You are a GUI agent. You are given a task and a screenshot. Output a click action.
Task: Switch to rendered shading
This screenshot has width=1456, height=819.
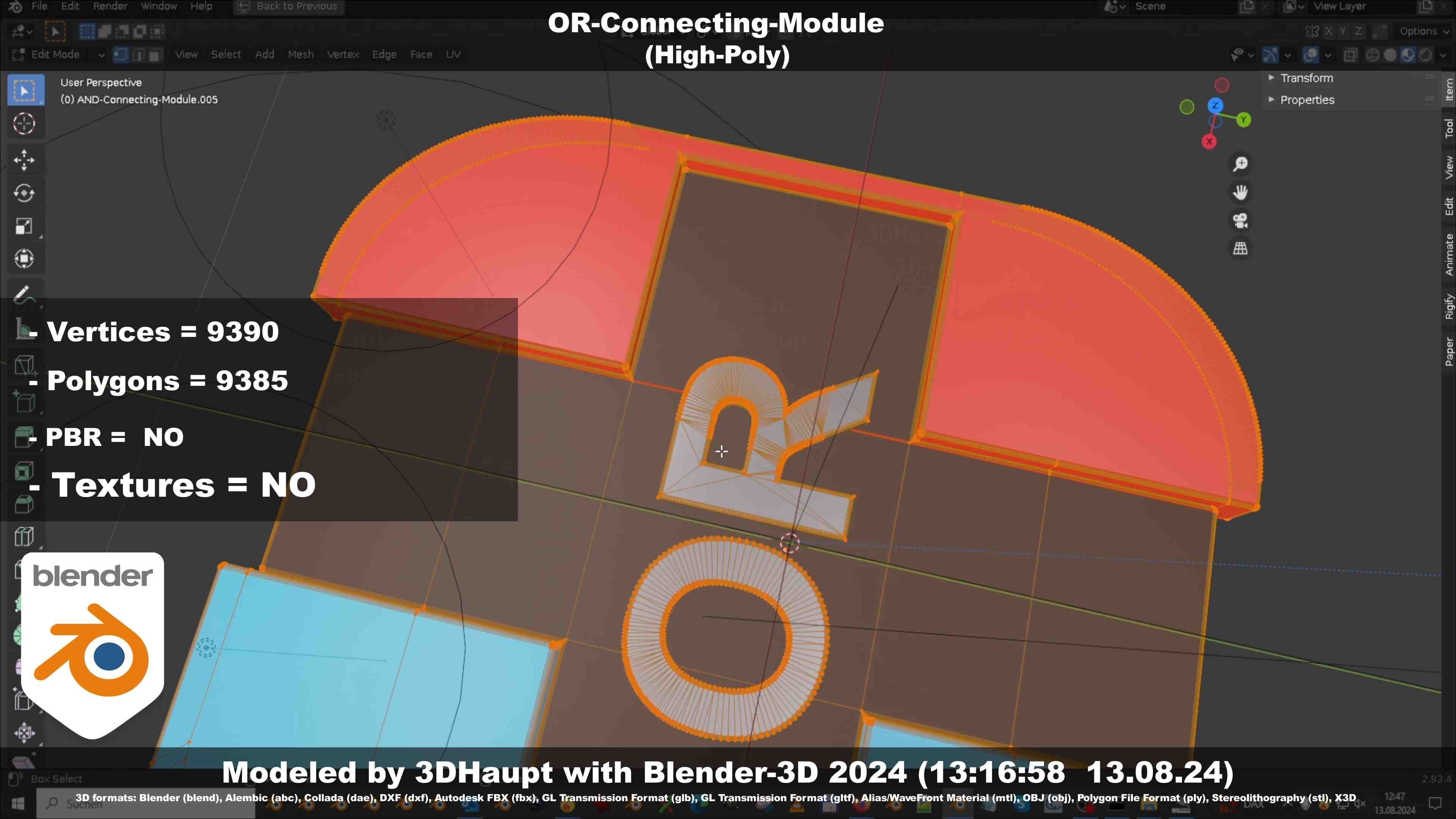[x=1426, y=55]
